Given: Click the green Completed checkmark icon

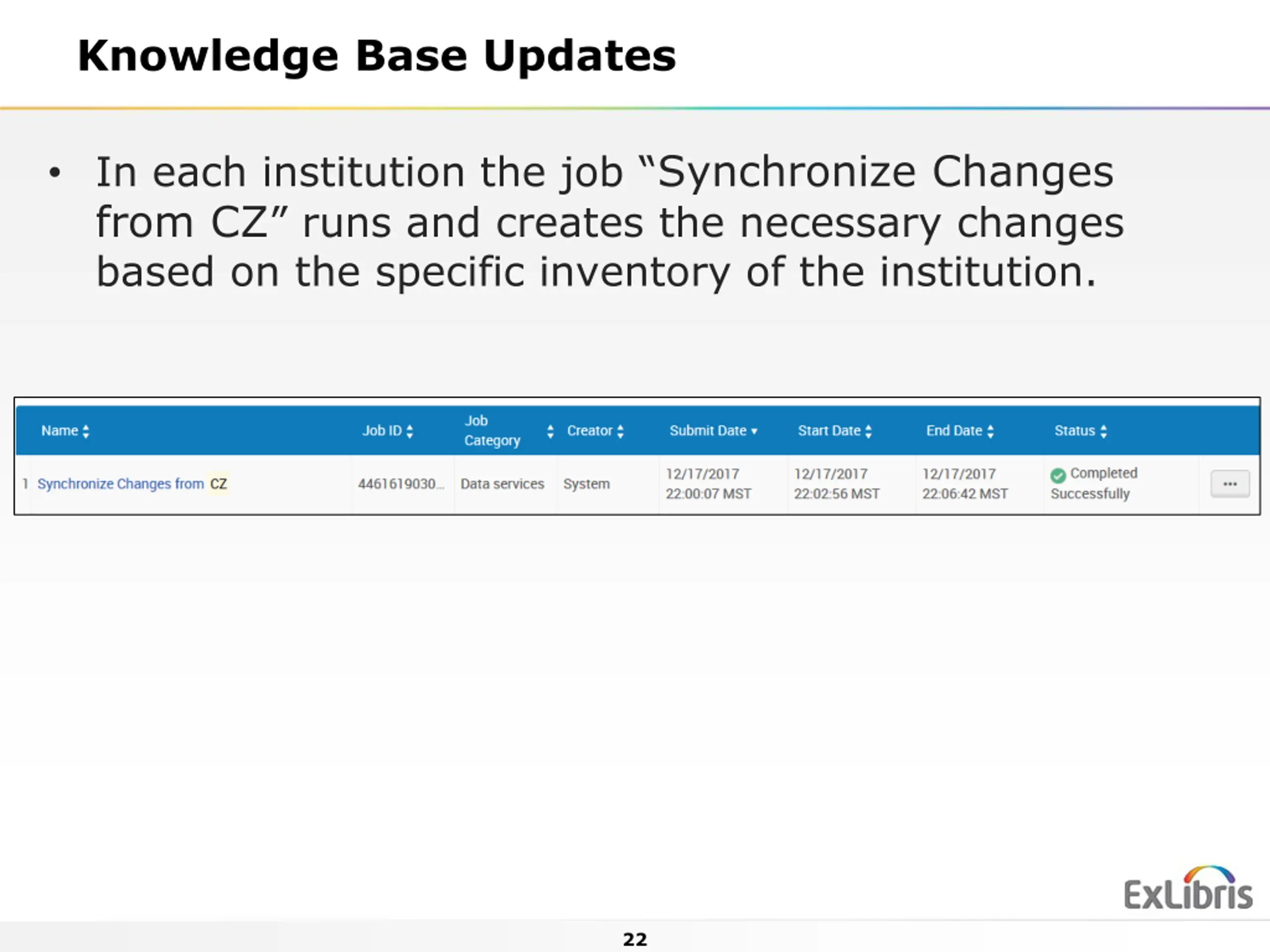Looking at the screenshot, I should 1058,475.
